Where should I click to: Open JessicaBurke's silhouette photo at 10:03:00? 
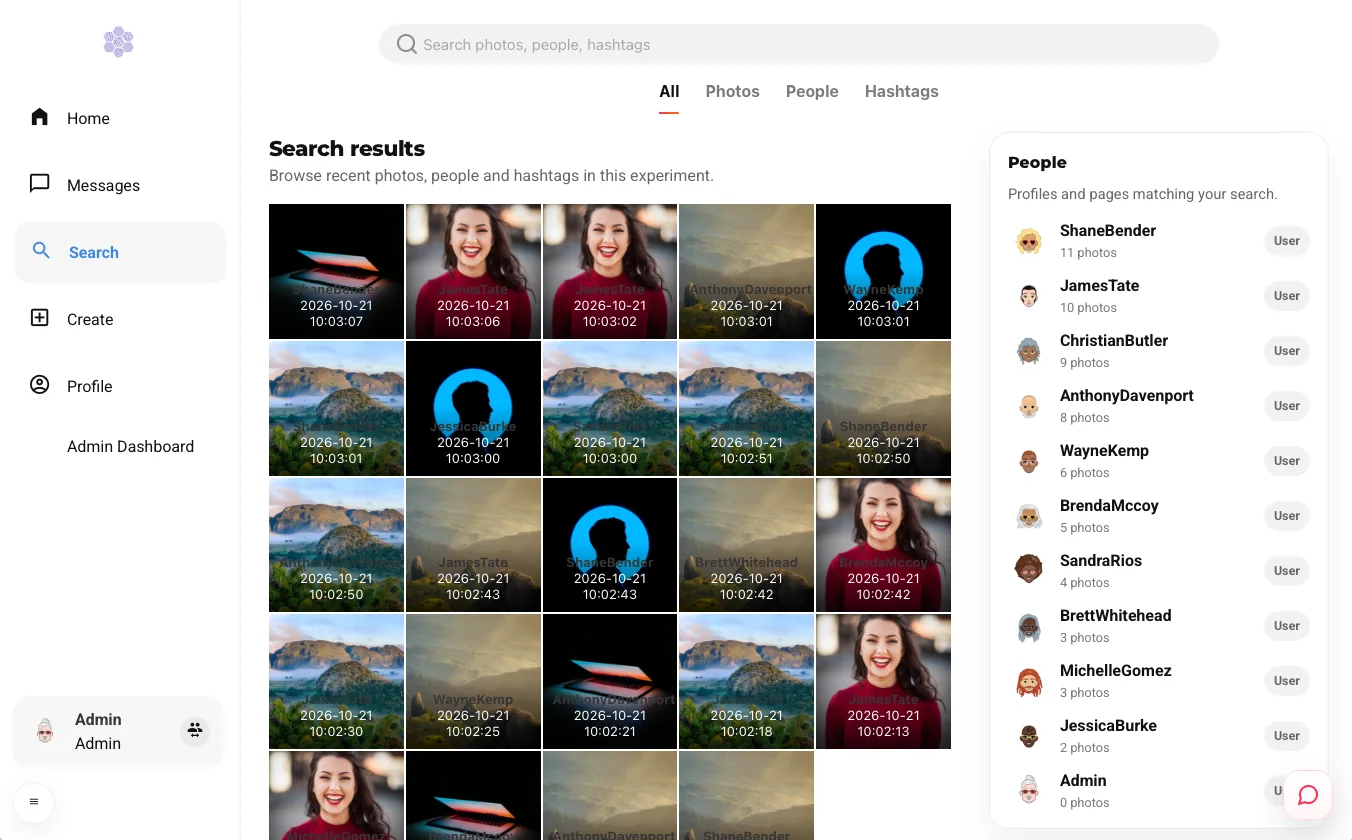point(473,408)
